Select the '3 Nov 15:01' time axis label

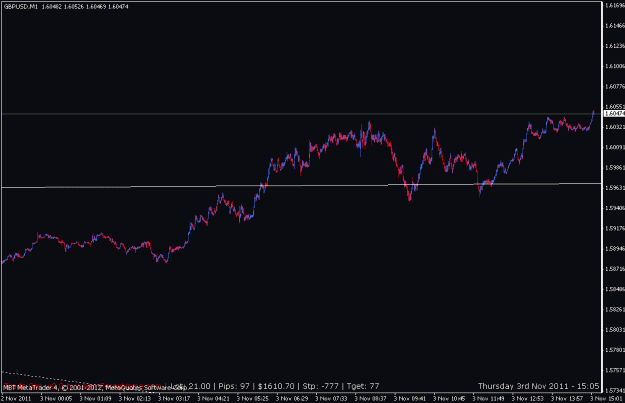pos(607,398)
